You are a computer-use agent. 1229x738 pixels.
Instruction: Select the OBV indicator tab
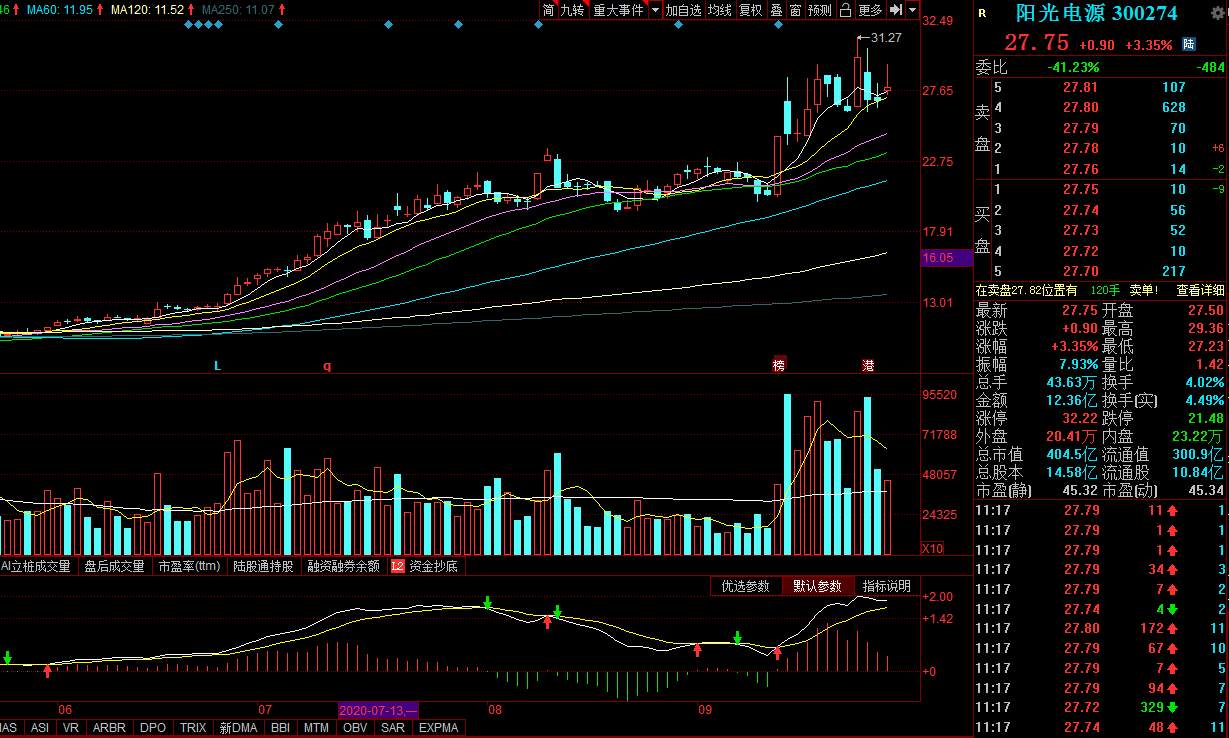coord(355,728)
